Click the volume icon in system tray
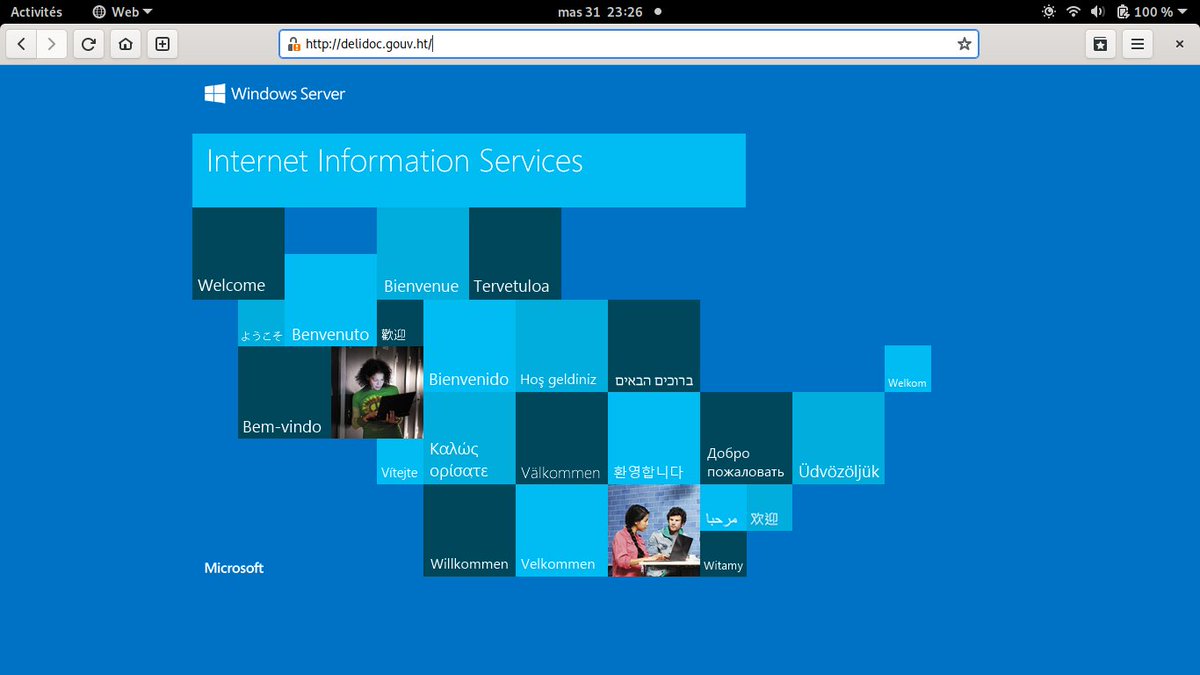1200x675 pixels. tap(1097, 12)
